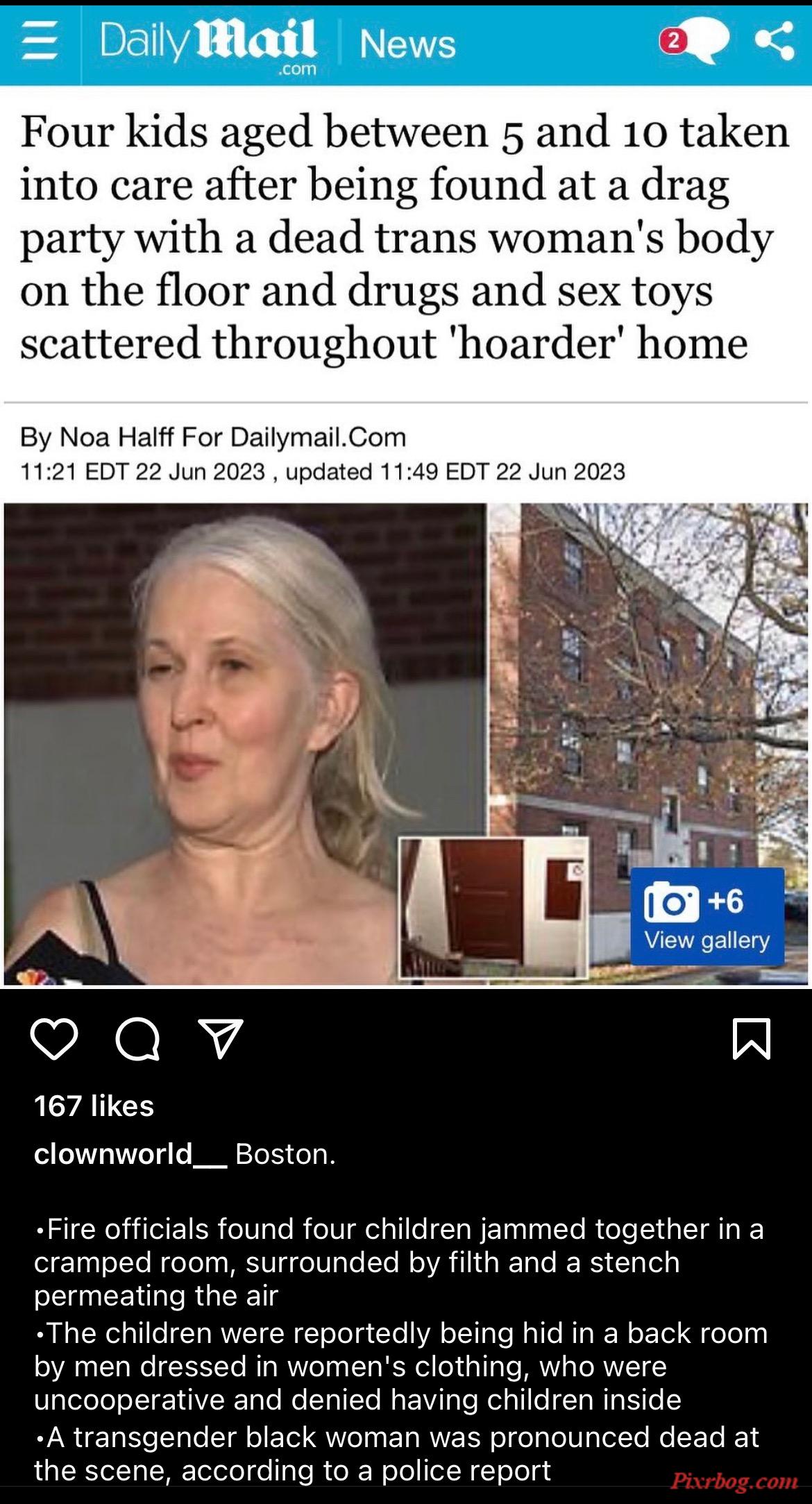812x1504 pixels.
Task: Open the brick apartment building photo
Action: (x=649, y=743)
